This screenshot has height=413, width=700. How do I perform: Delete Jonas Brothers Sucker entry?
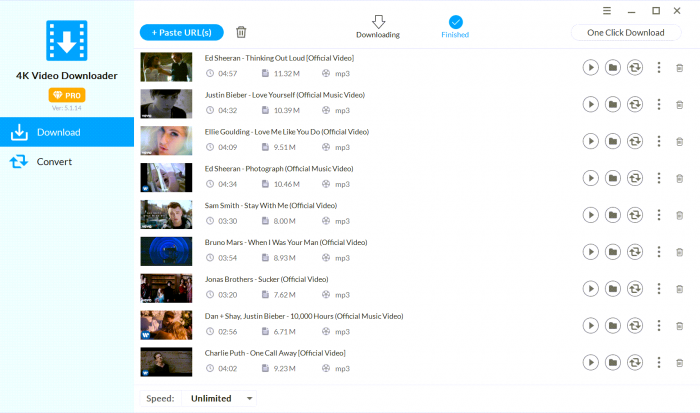point(680,288)
